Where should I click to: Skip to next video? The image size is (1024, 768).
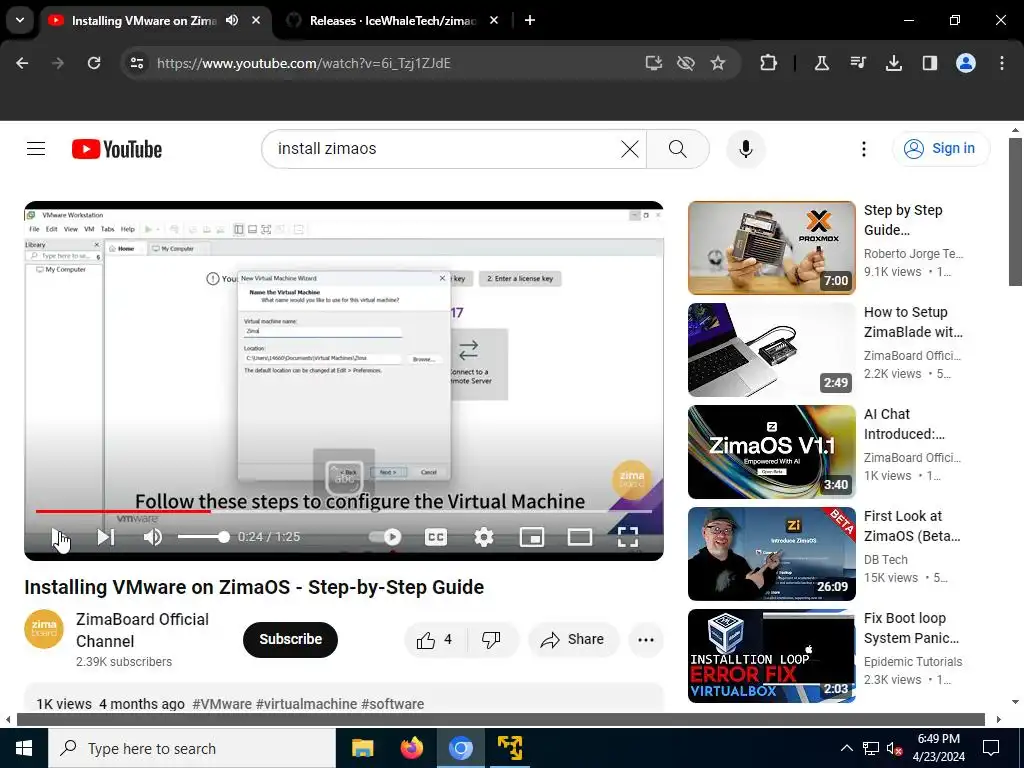(105, 537)
